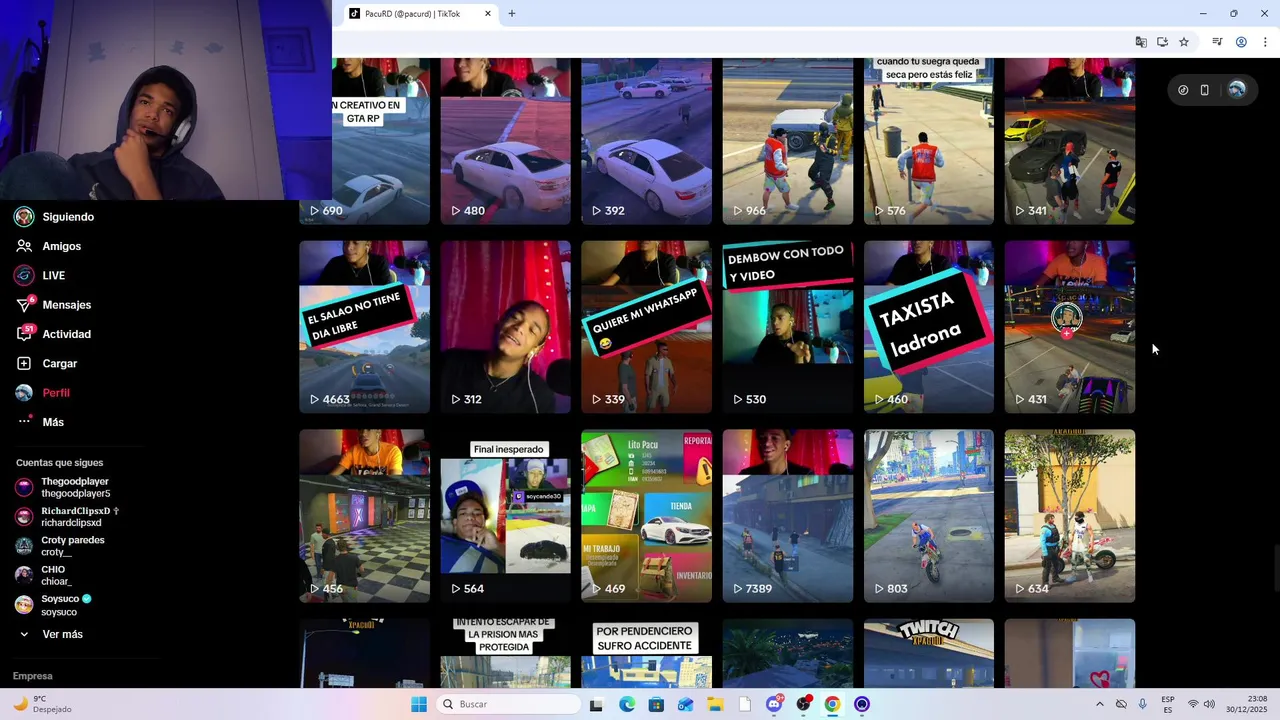The image size is (1280, 720).
Task: Open the Más menu
Action: click(x=40, y=422)
